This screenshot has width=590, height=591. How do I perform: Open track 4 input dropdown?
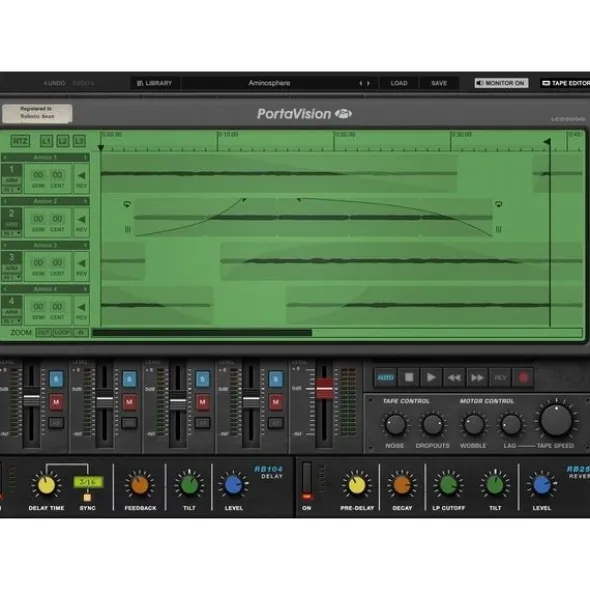[x=12, y=321]
